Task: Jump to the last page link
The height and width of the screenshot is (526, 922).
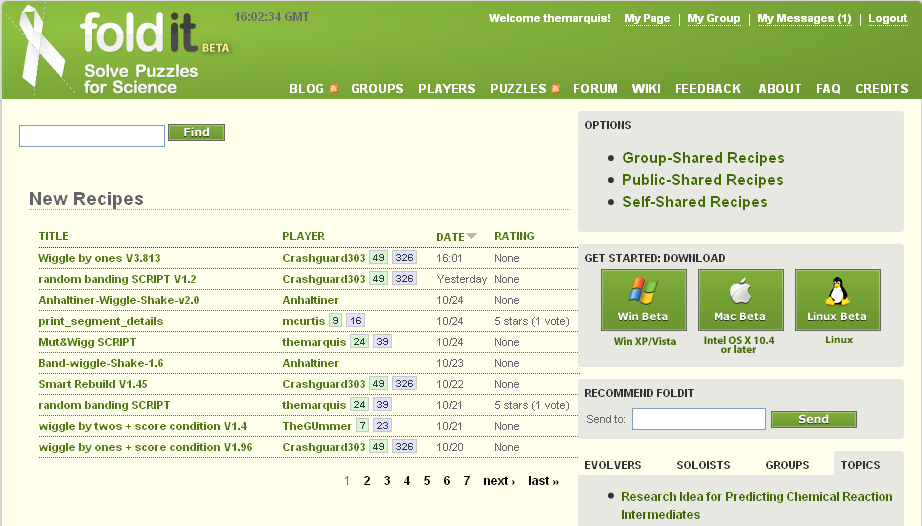Action: [543, 481]
